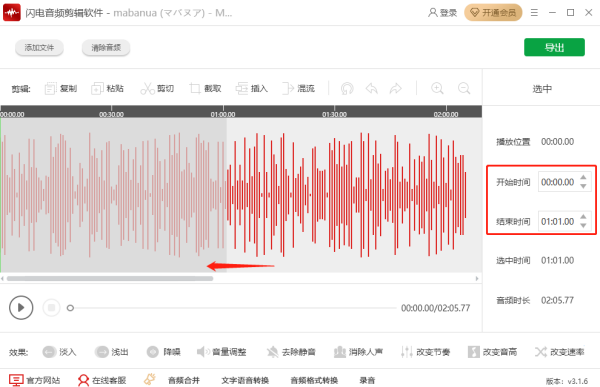Click the Login (登录) button
The height and width of the screenshot is (387, 600).
click(x=442, y=13)
